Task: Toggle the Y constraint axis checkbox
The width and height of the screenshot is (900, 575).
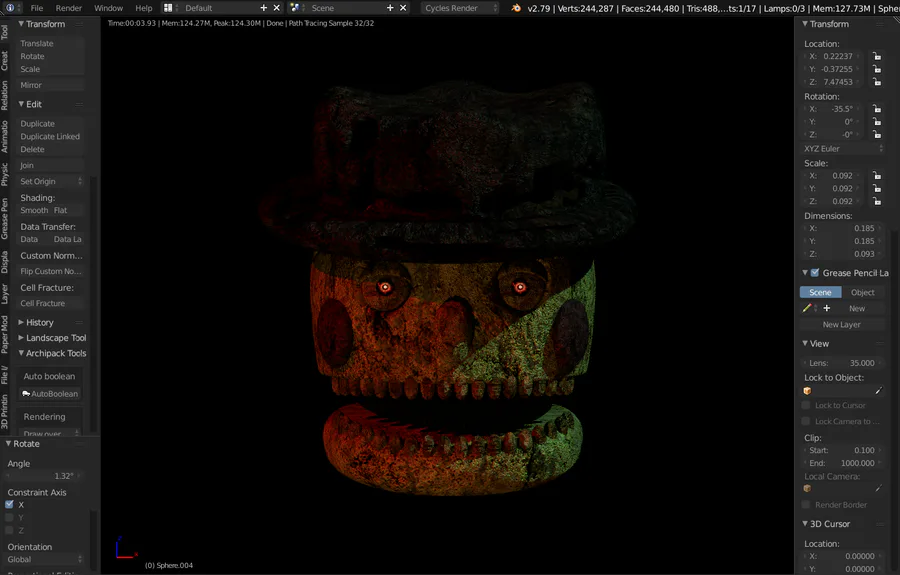Action: [9, 517]
